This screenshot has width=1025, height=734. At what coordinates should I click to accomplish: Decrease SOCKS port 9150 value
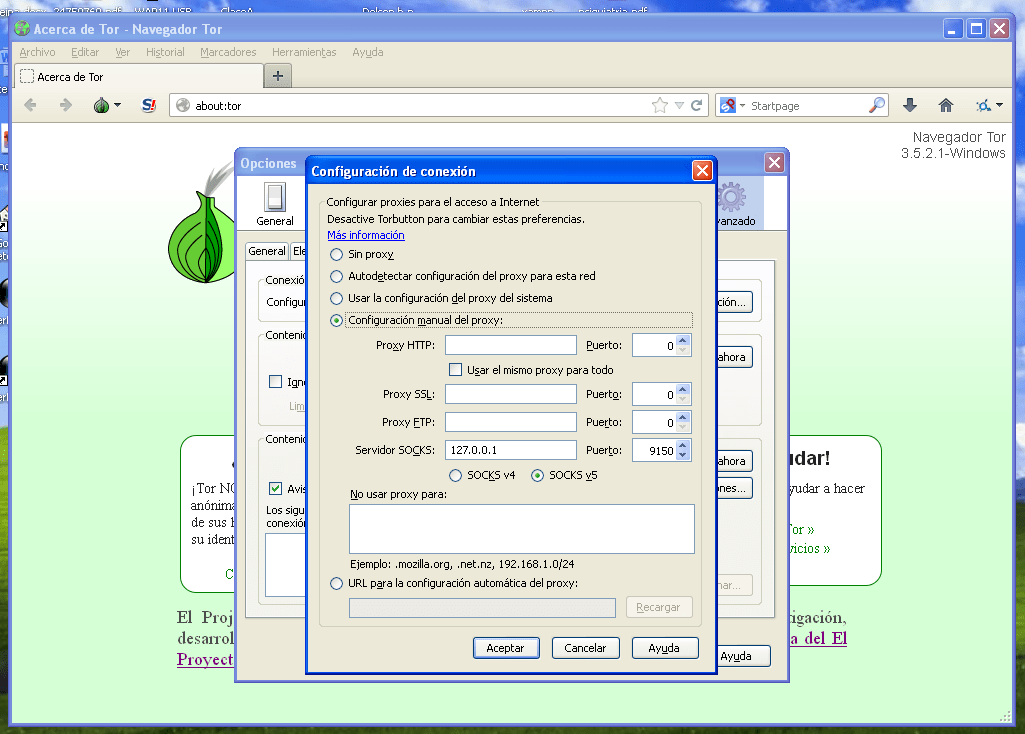pos(683,455)
